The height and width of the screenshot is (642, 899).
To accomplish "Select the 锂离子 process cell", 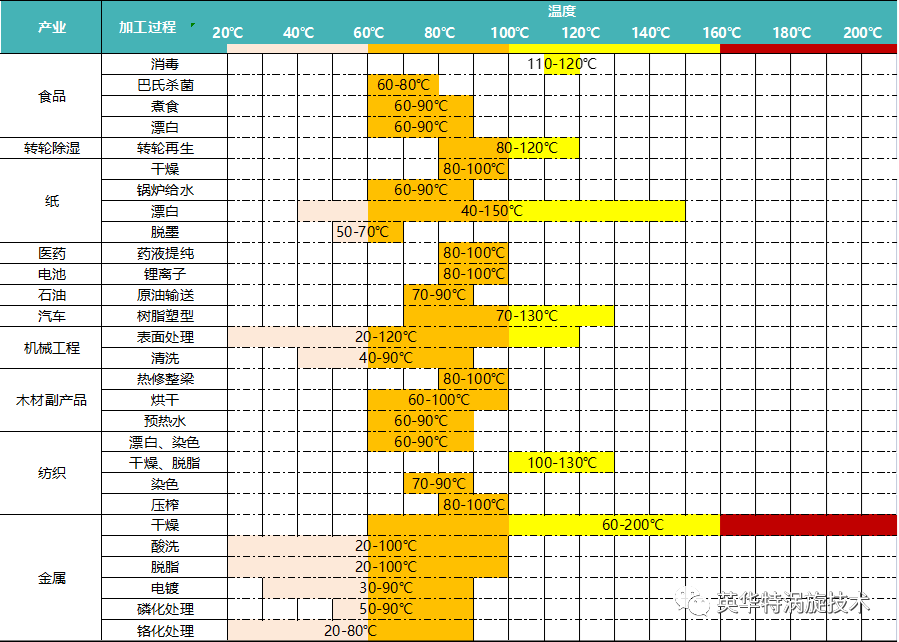I will tap(165, 274).
